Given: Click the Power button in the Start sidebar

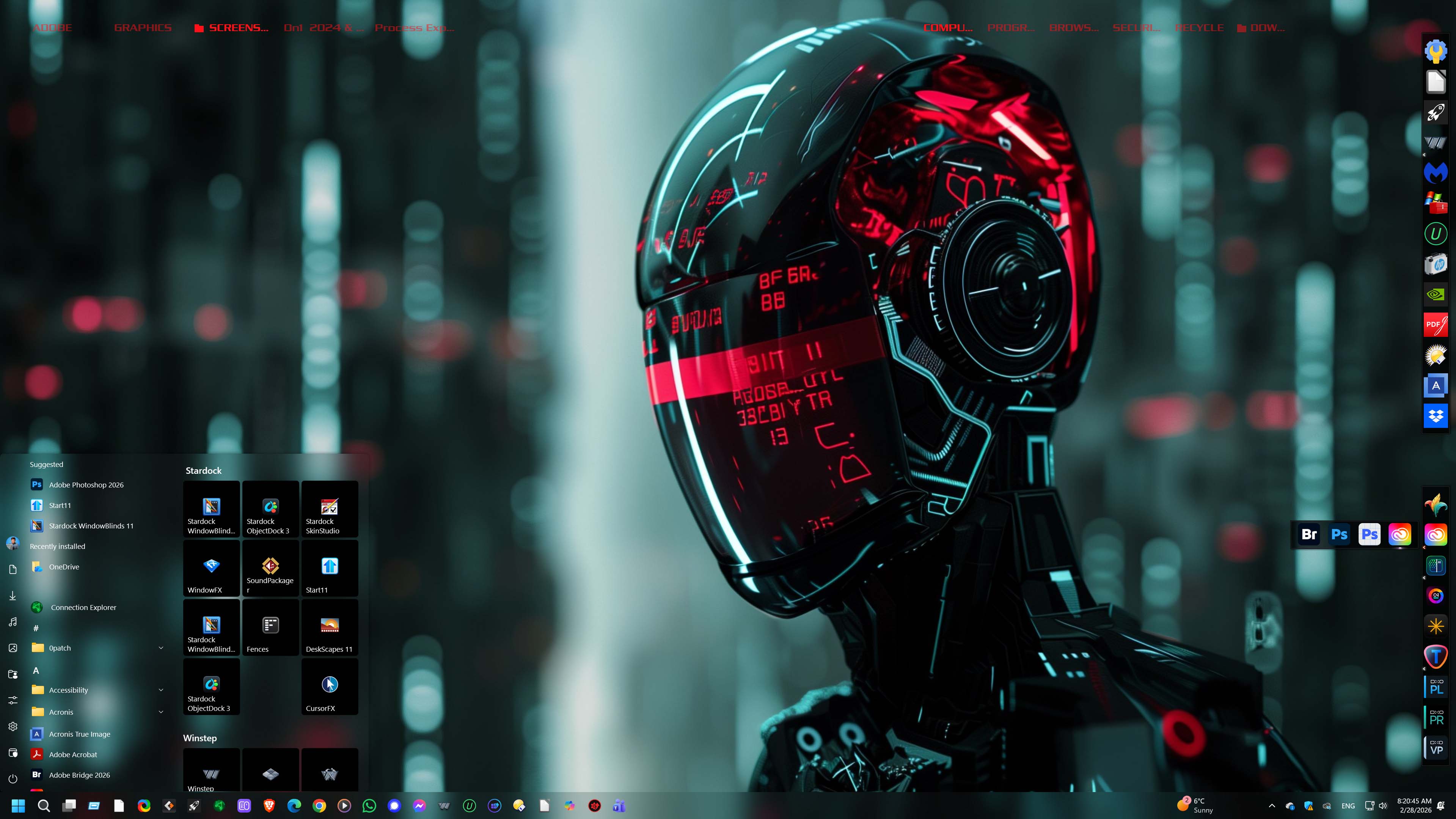Looking at the screenshot, I should [x=13, y=779].
